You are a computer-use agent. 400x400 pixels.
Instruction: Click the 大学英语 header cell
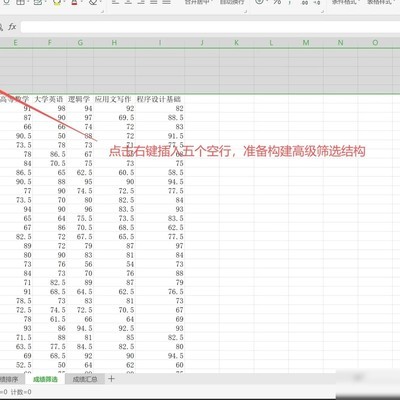49,99
